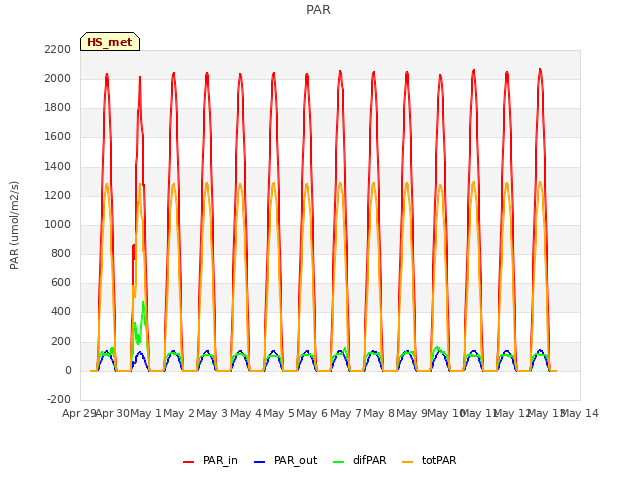Image resolution: width=640 pixels, height=480 pixels.
Task: Click the May 2 x-axis label
Action: click(x=179, y=413)
